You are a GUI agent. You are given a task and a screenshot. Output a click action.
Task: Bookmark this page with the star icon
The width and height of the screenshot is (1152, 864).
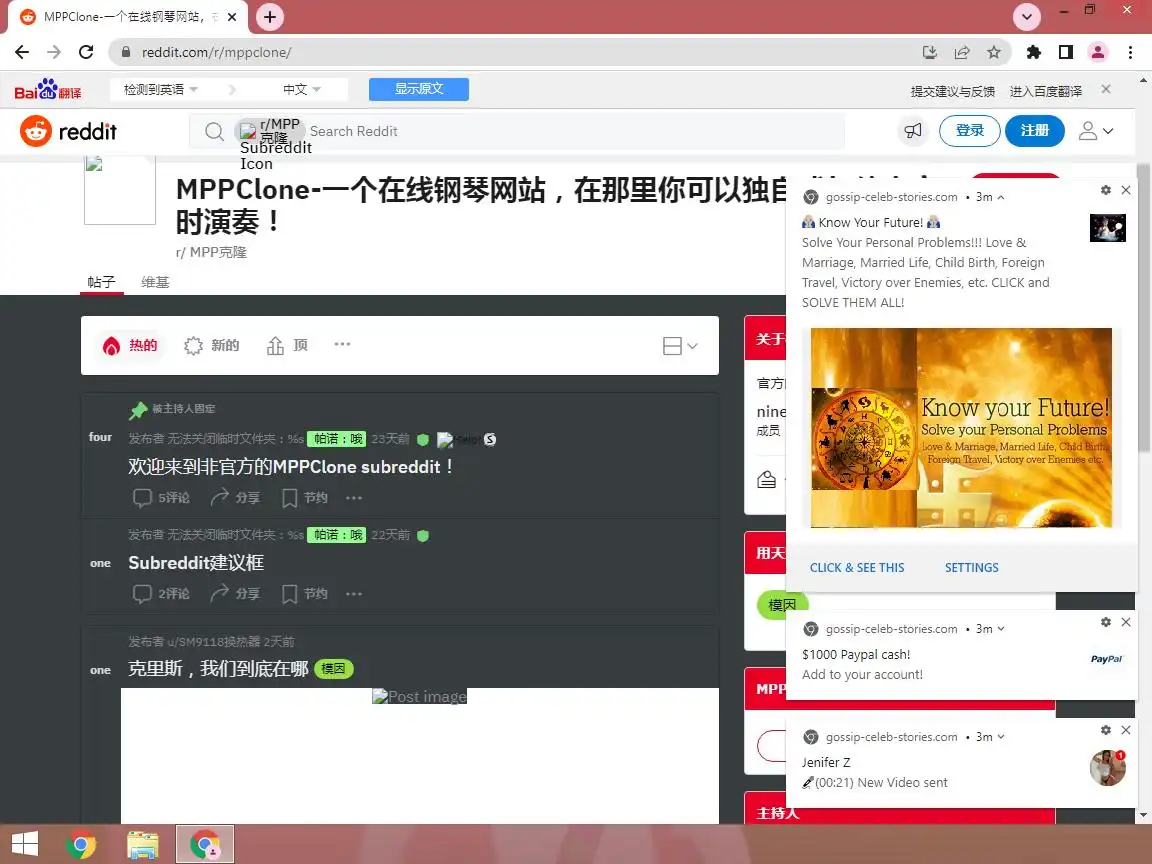(994, 52)
